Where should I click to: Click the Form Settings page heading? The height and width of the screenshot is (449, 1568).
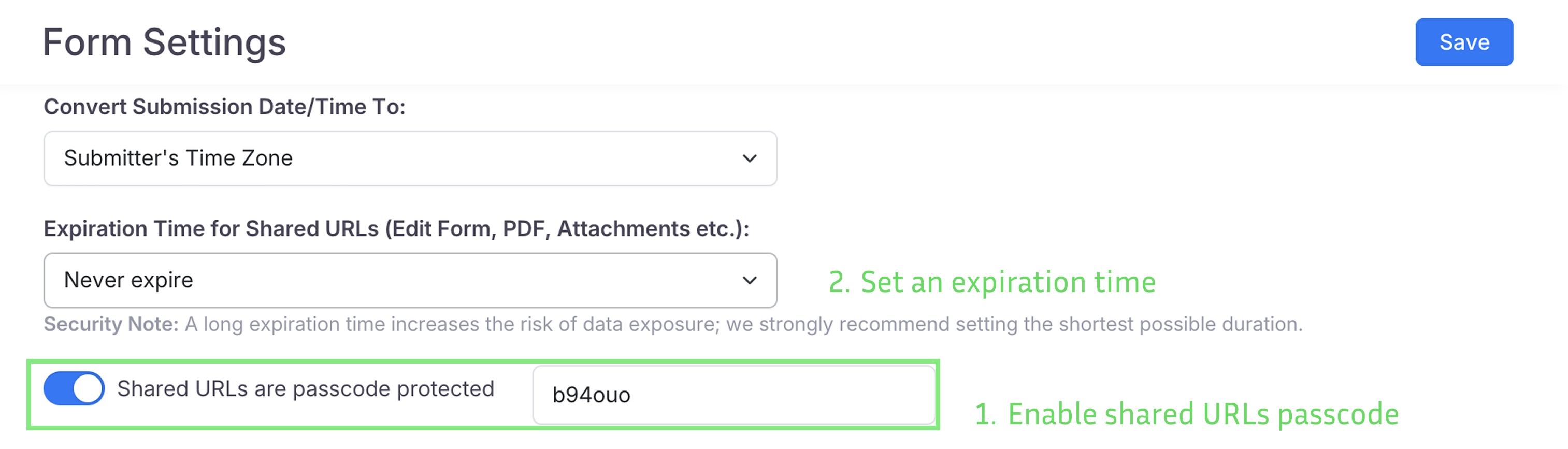tap(164, 42)
